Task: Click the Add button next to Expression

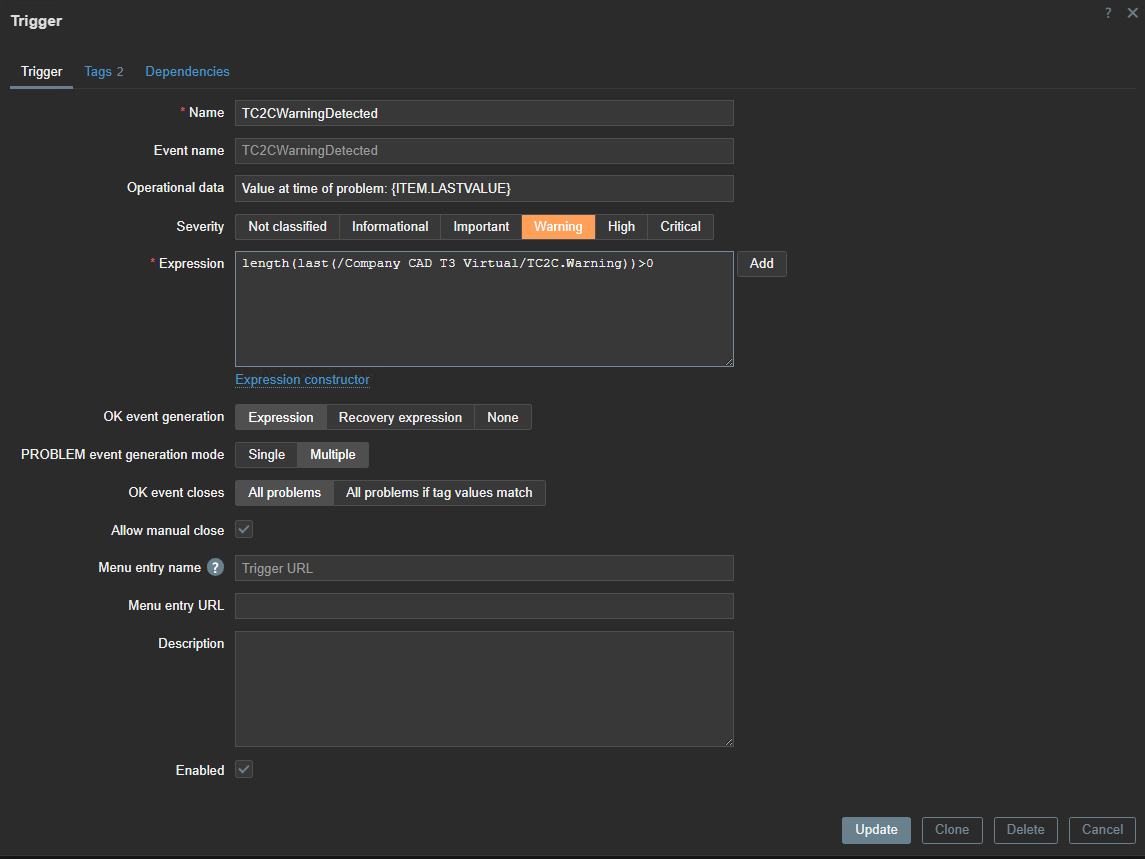Action: point(761,264)
